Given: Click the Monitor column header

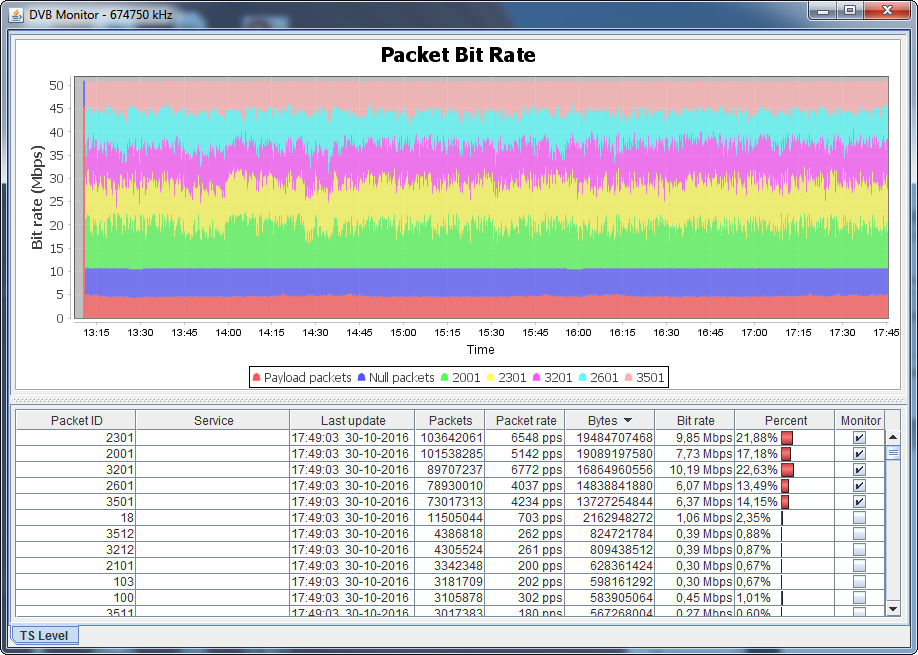Looking at the screenshot, I should coord(860,420).
